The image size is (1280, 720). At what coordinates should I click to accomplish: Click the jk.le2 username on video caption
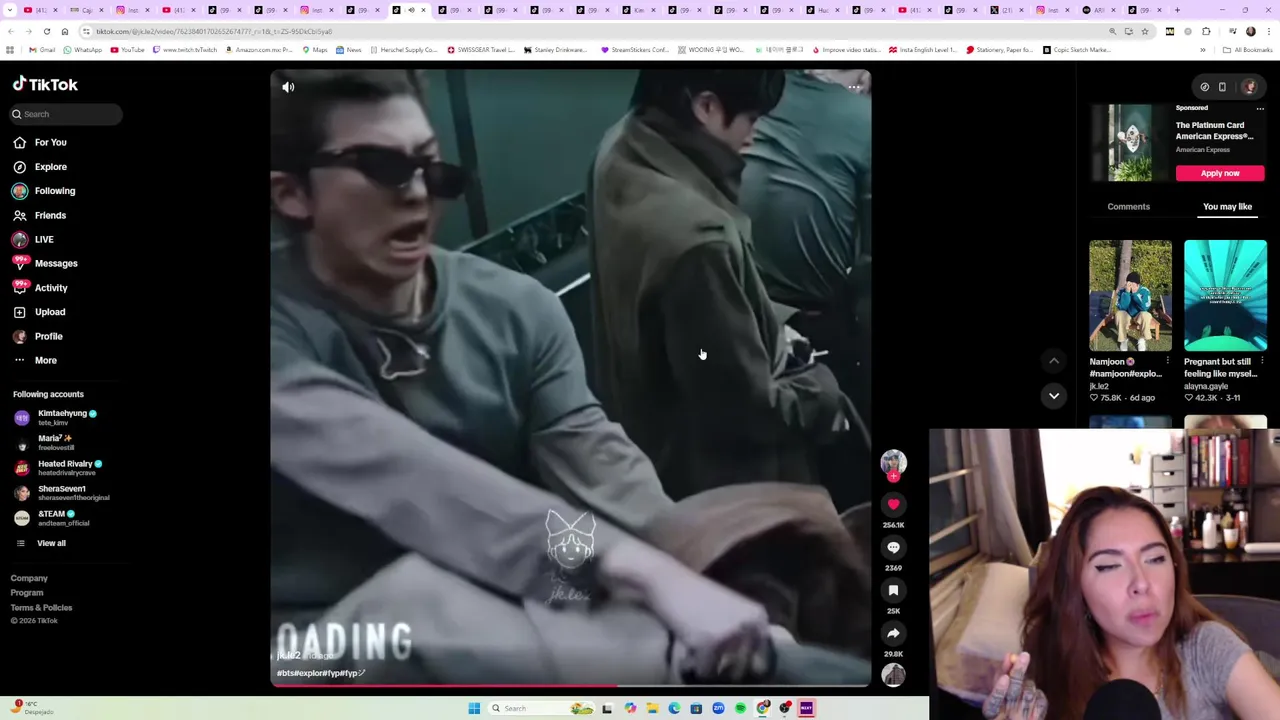(x=288, y=656)
